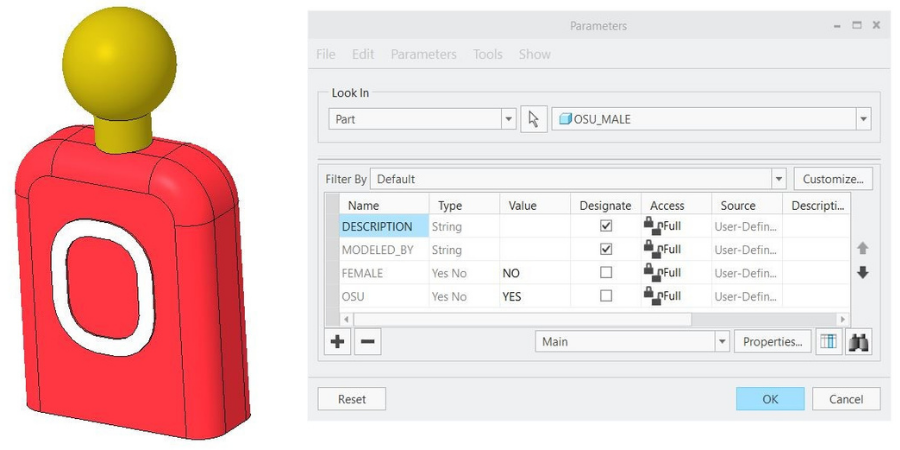This screenshot has height=450, width=900.
Task: Open the Tools menu
Action: click(487, 54)
